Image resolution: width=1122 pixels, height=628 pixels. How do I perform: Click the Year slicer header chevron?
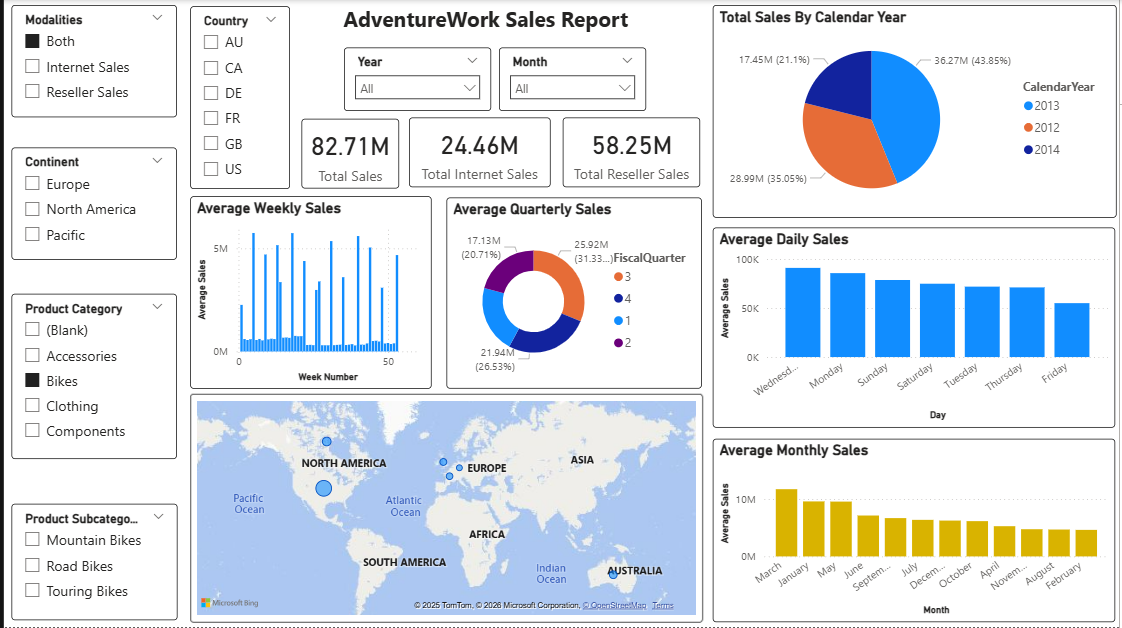[x=472, y=61]
